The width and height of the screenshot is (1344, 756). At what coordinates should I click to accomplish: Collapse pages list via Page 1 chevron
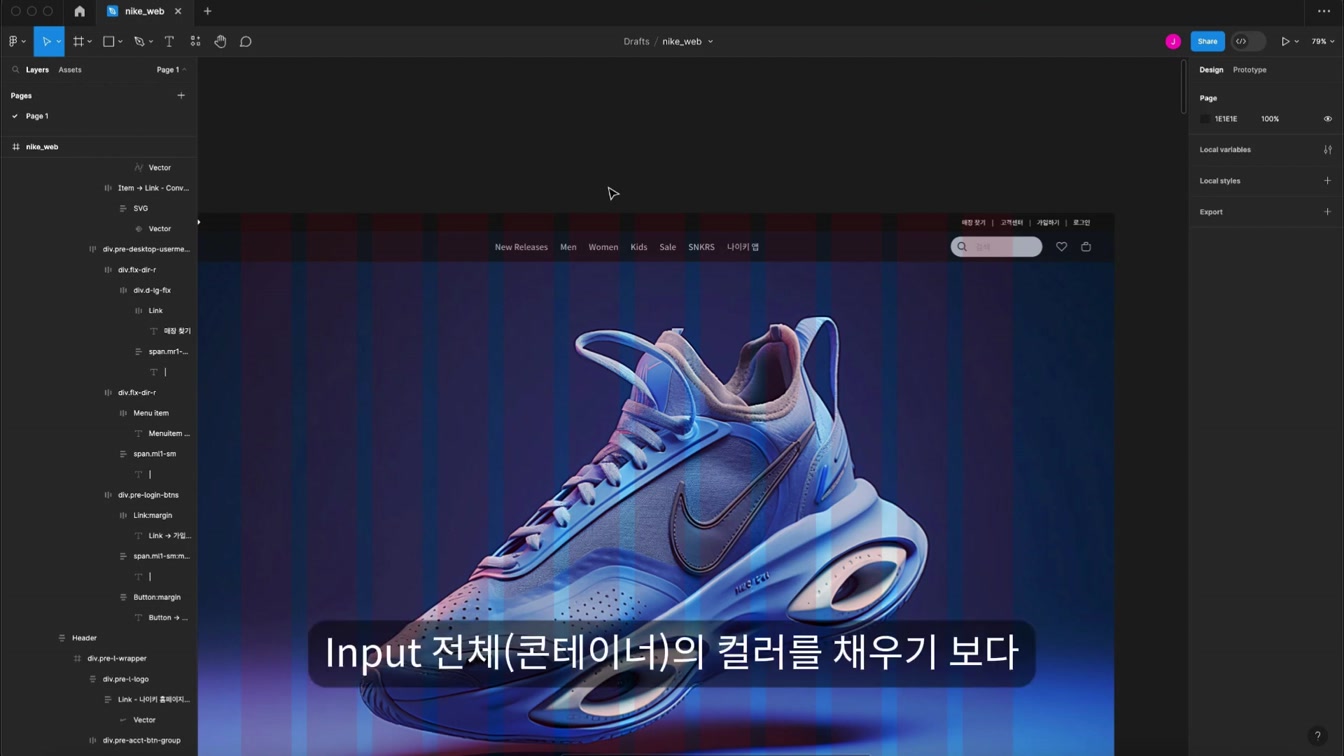[x=184, y=70]
